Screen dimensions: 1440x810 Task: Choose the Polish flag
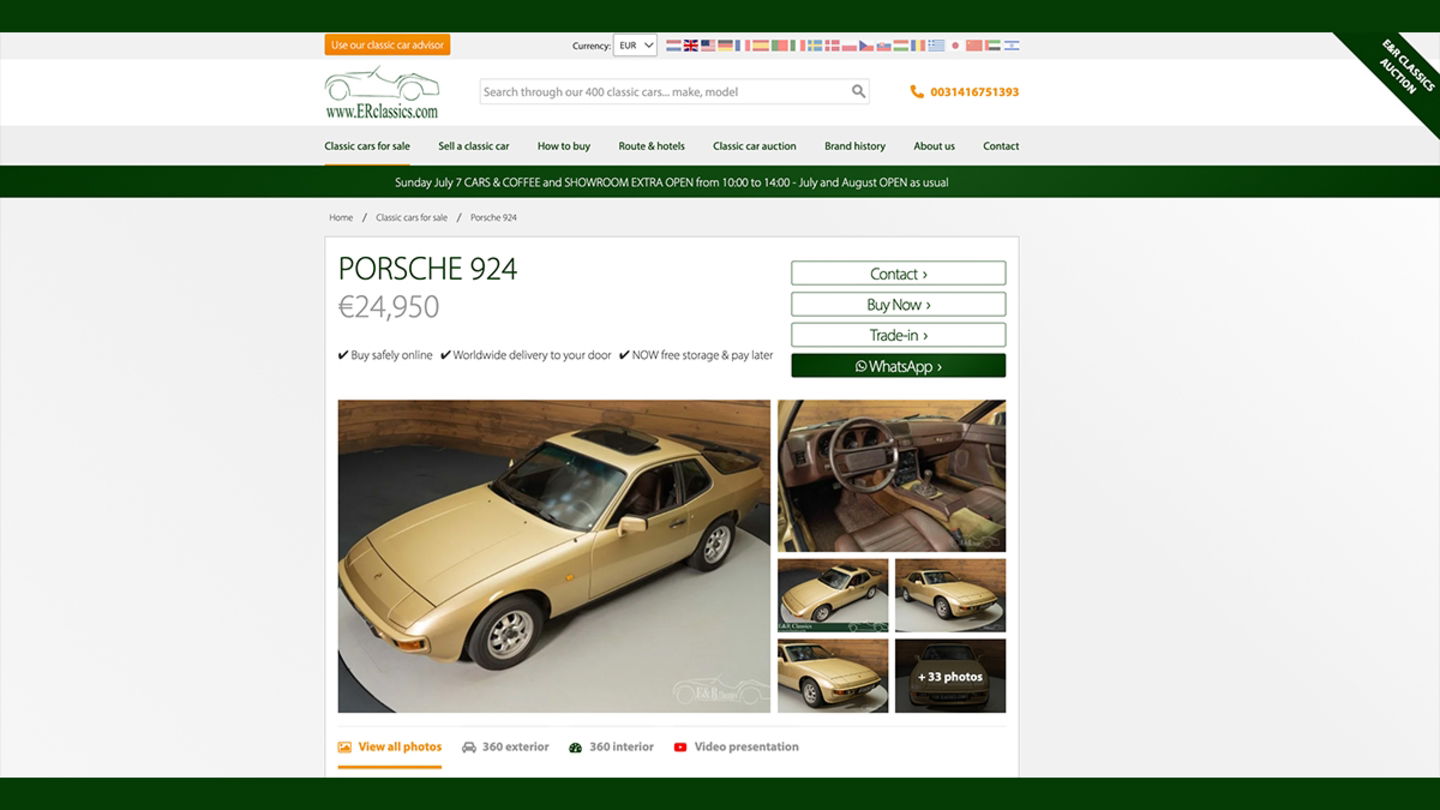[x=849, y=45]
